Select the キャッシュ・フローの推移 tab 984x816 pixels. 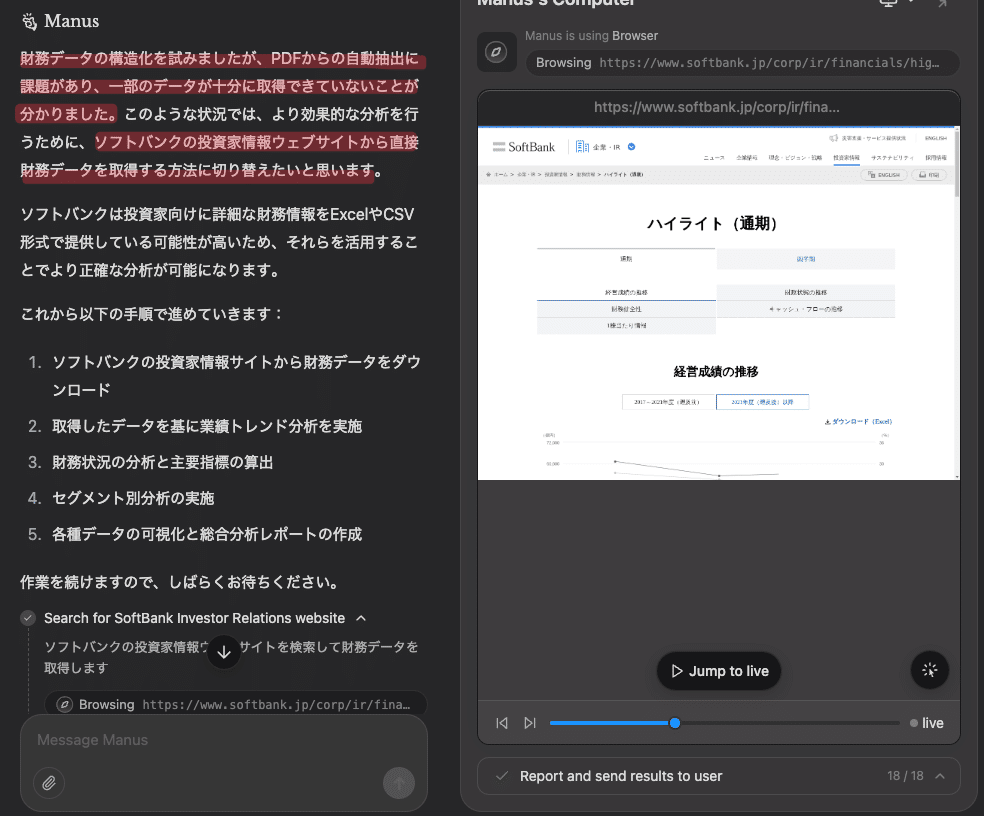(805, 309)
